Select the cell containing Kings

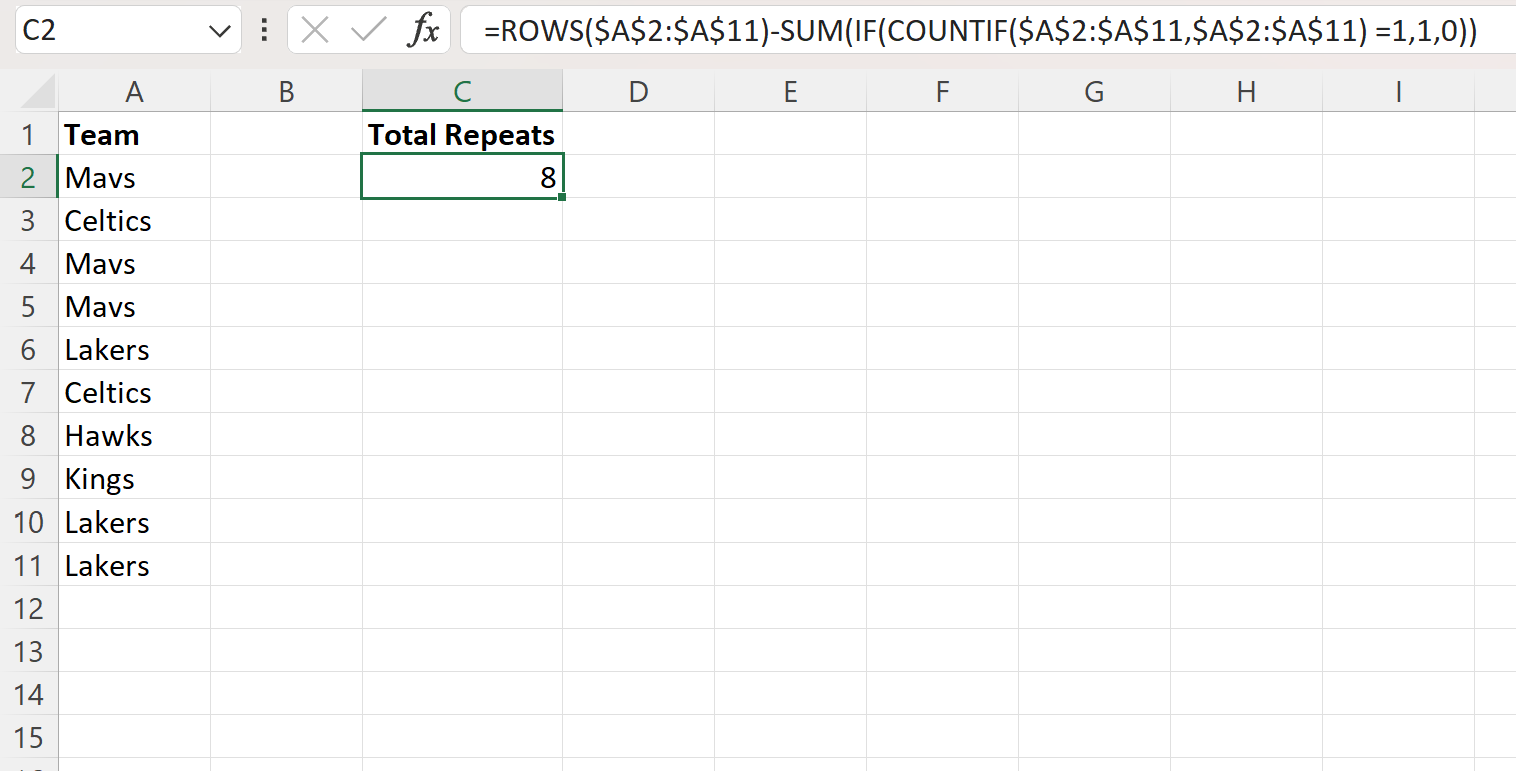point(134,478)
